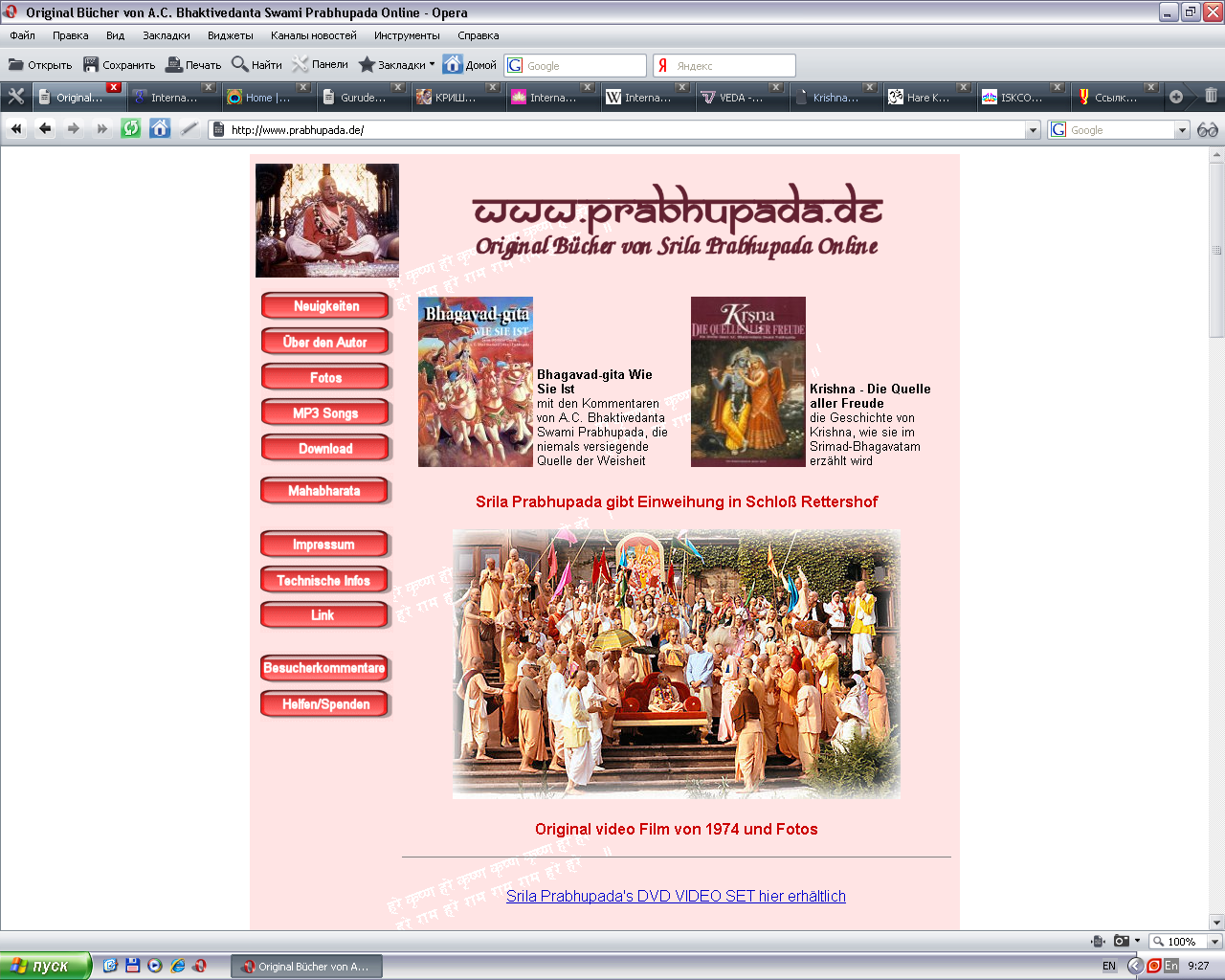The height and width of the screenshot is (980, 1225).
Task: Click the Technische Infos button
Action: tap(325, 580)
